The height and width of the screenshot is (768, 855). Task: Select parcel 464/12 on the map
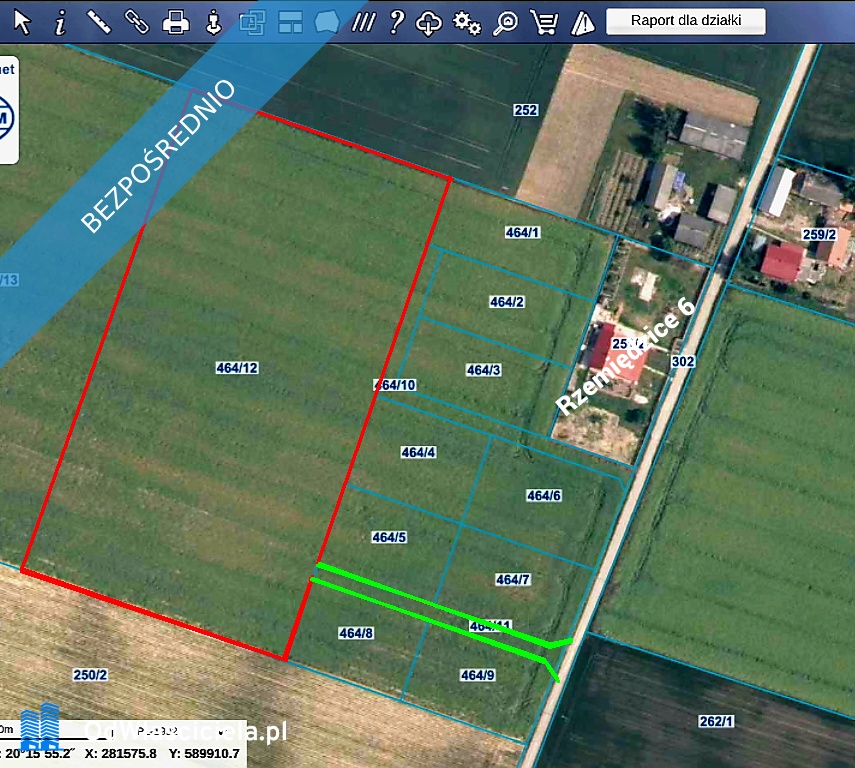[x=237, y=368]
